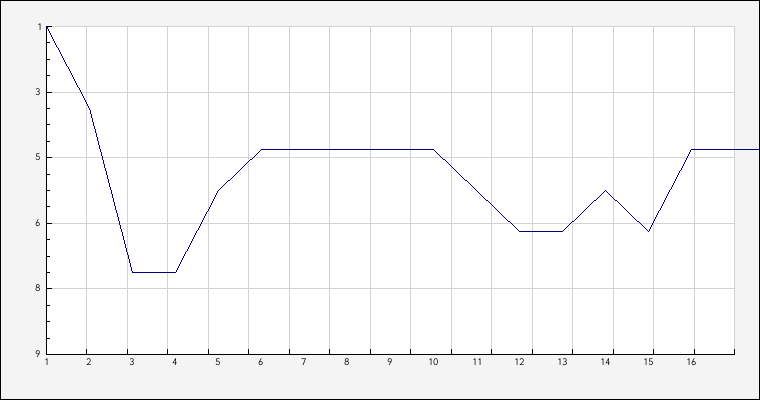760x400 pixels.
Task: Click y-axis label "3"
Action: 38,92
